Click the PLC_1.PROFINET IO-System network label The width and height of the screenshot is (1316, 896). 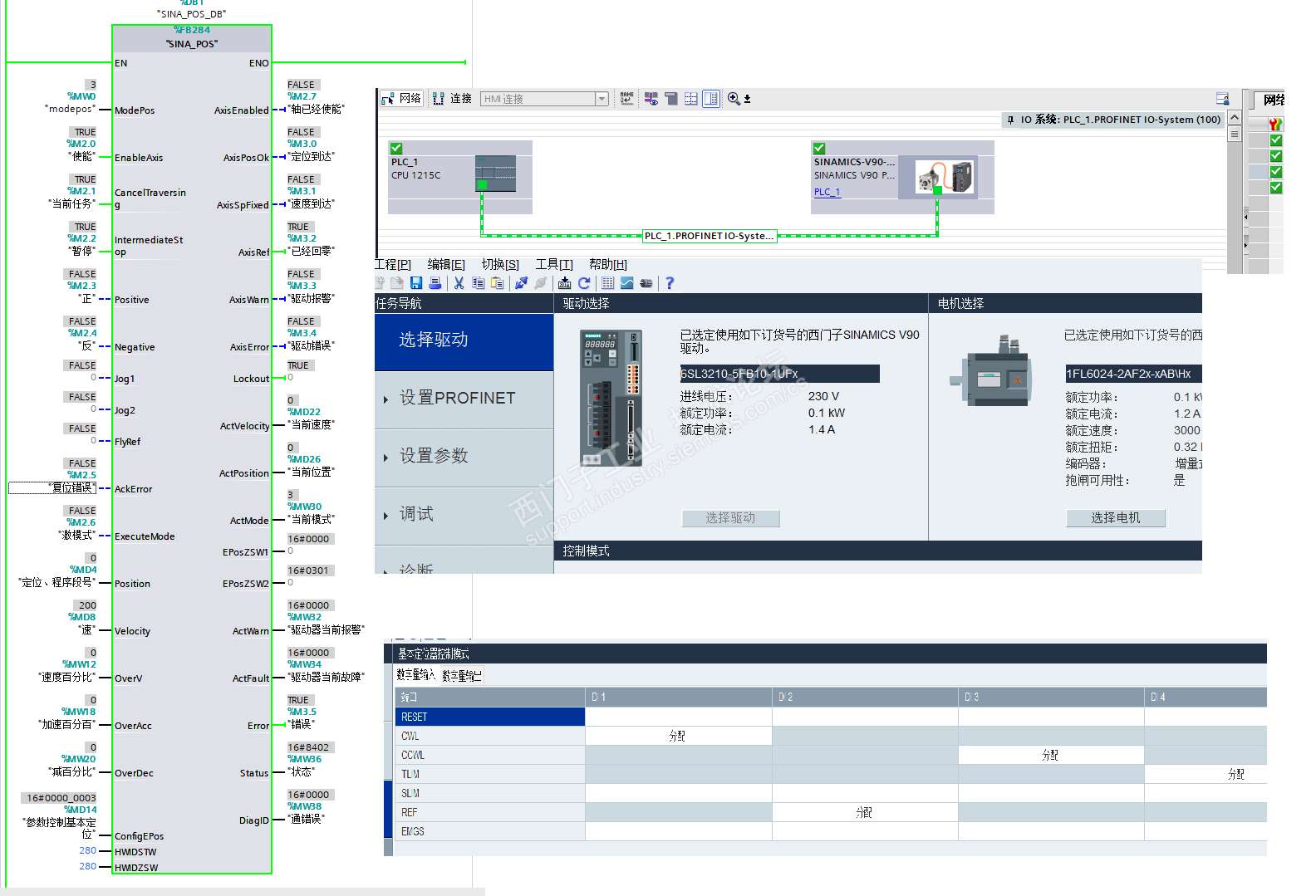(710, 236)
